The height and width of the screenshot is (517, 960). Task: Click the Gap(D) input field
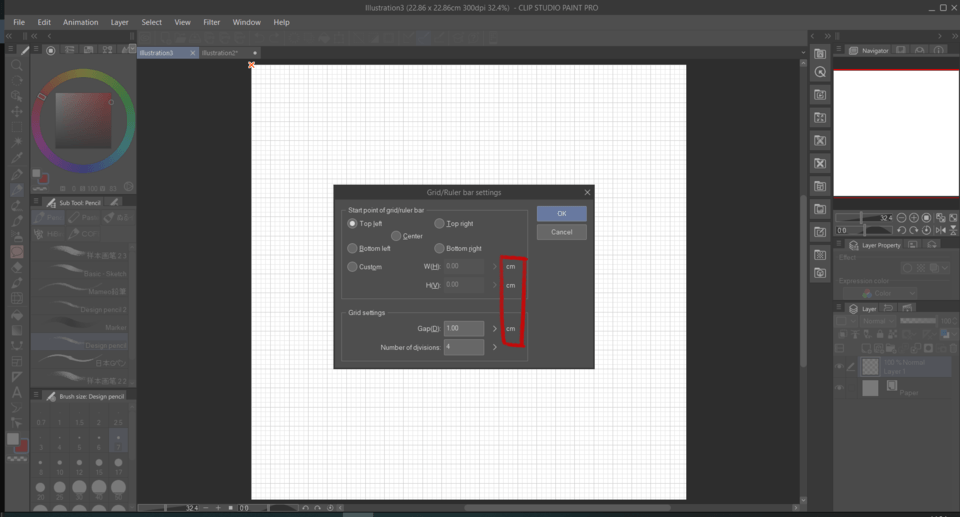click(463, 328)
